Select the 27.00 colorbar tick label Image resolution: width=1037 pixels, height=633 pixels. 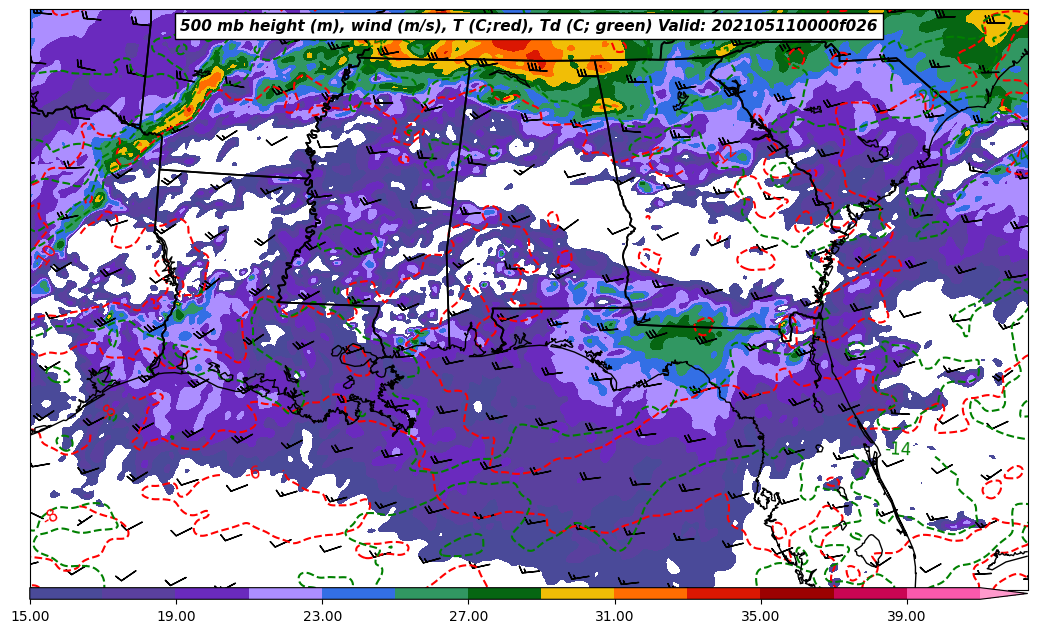coord(468,616)
